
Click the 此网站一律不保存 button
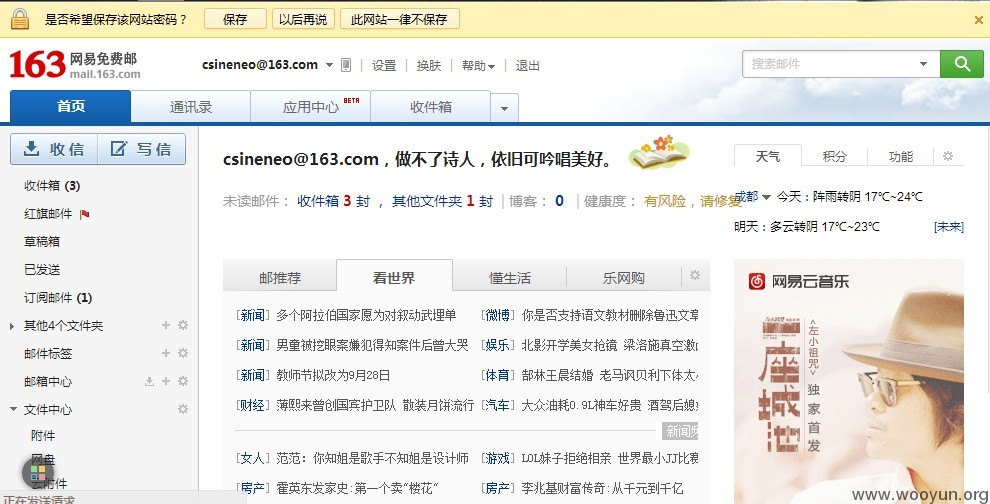(x=400, y=20)
